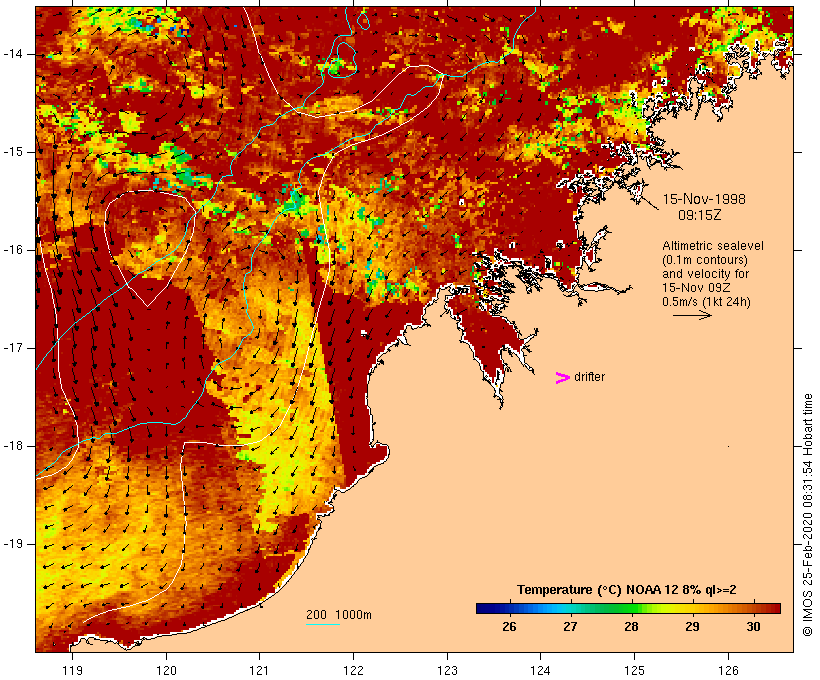Click the 'Altimetric sealevel' caption line
The height and width of the screenshot is (680, 820).
click(713, 246)
